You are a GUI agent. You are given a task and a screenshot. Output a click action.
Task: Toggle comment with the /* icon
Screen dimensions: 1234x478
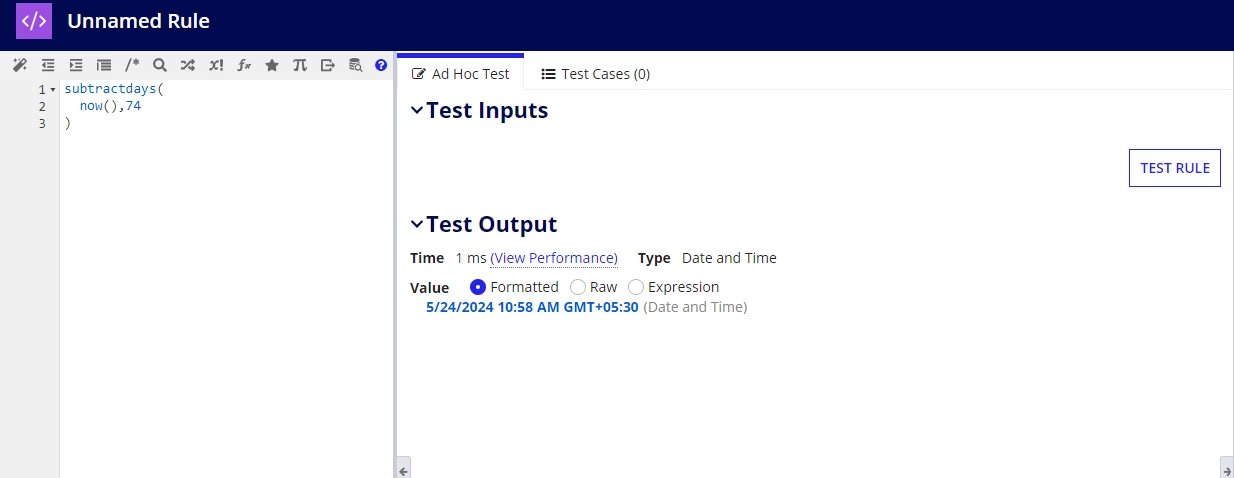[132, 65]
